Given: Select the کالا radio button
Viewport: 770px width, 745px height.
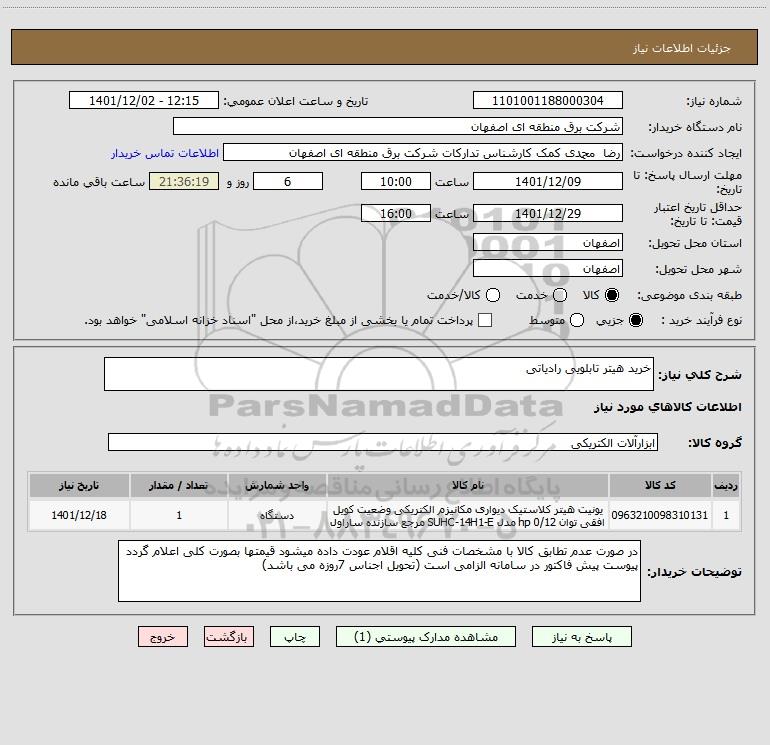Looking at the screenshot, I should [x=612, y=295].
